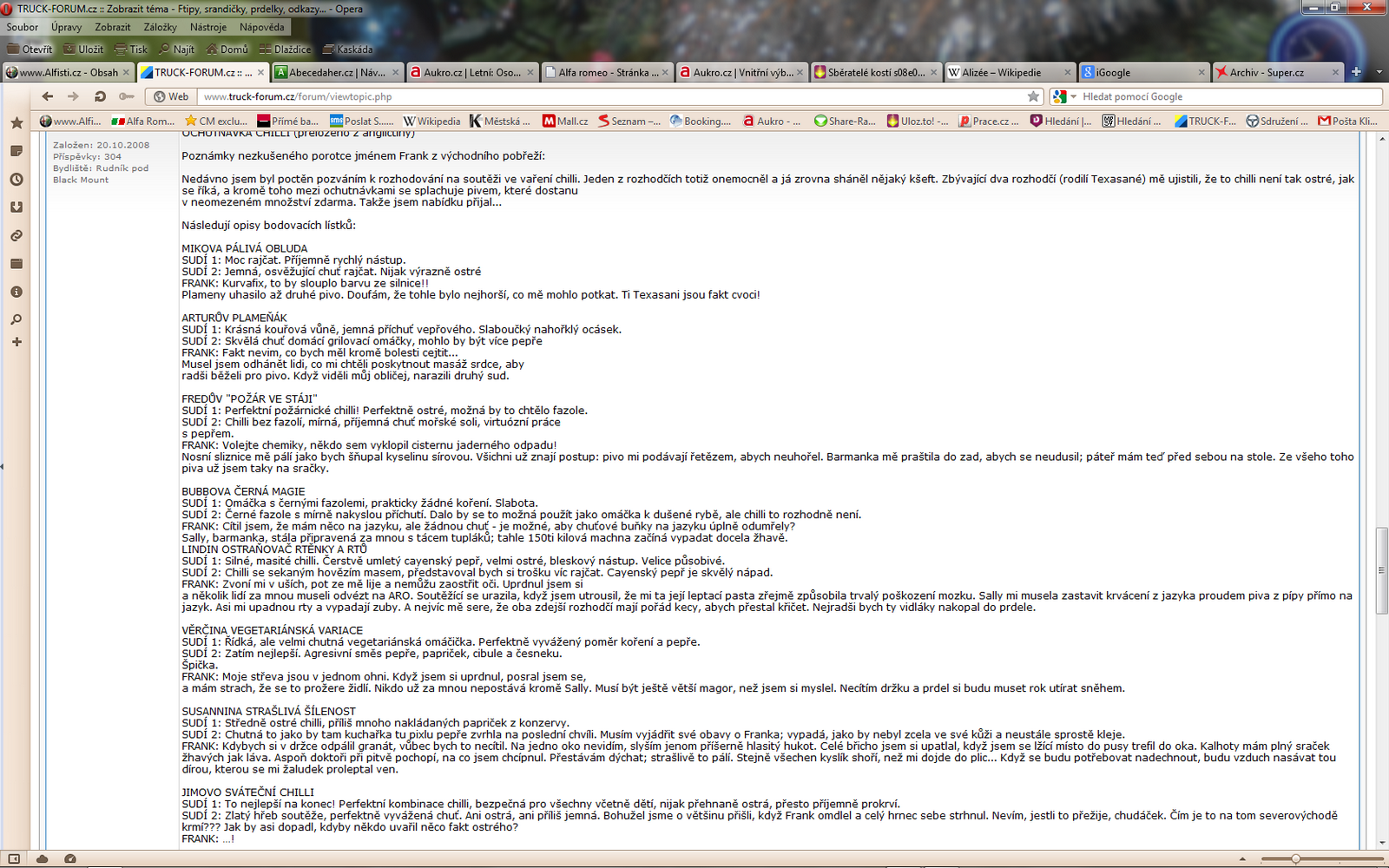1389x868 pixels.
Task: Open a new tab with plus button
Action: 1356,72
